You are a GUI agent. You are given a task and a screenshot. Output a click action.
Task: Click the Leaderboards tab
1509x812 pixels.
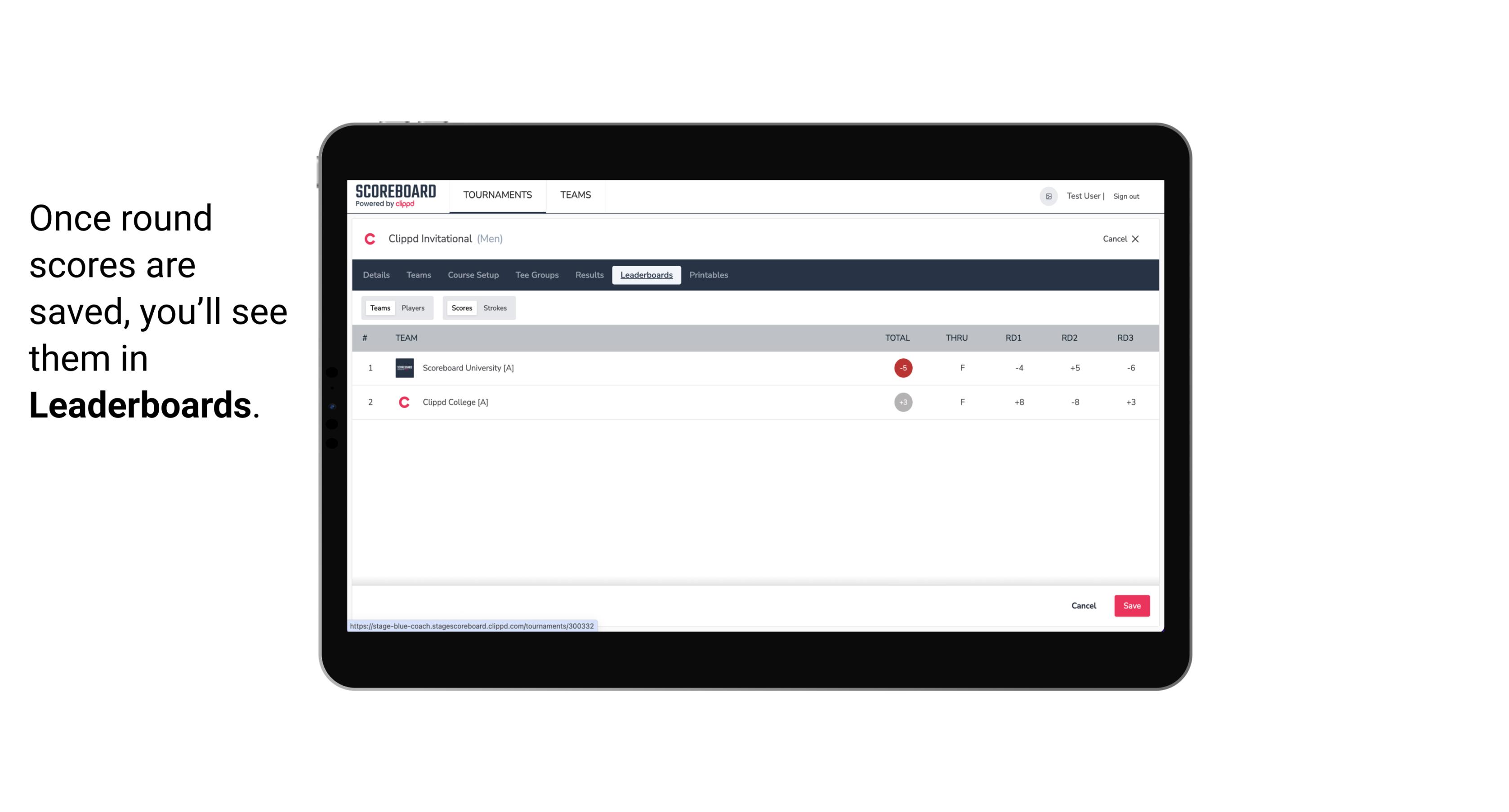click(646, 275)
